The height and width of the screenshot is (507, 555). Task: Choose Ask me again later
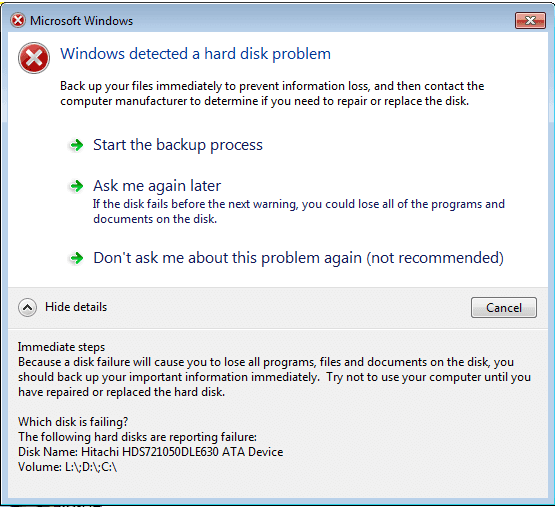[x=157, y=186]
